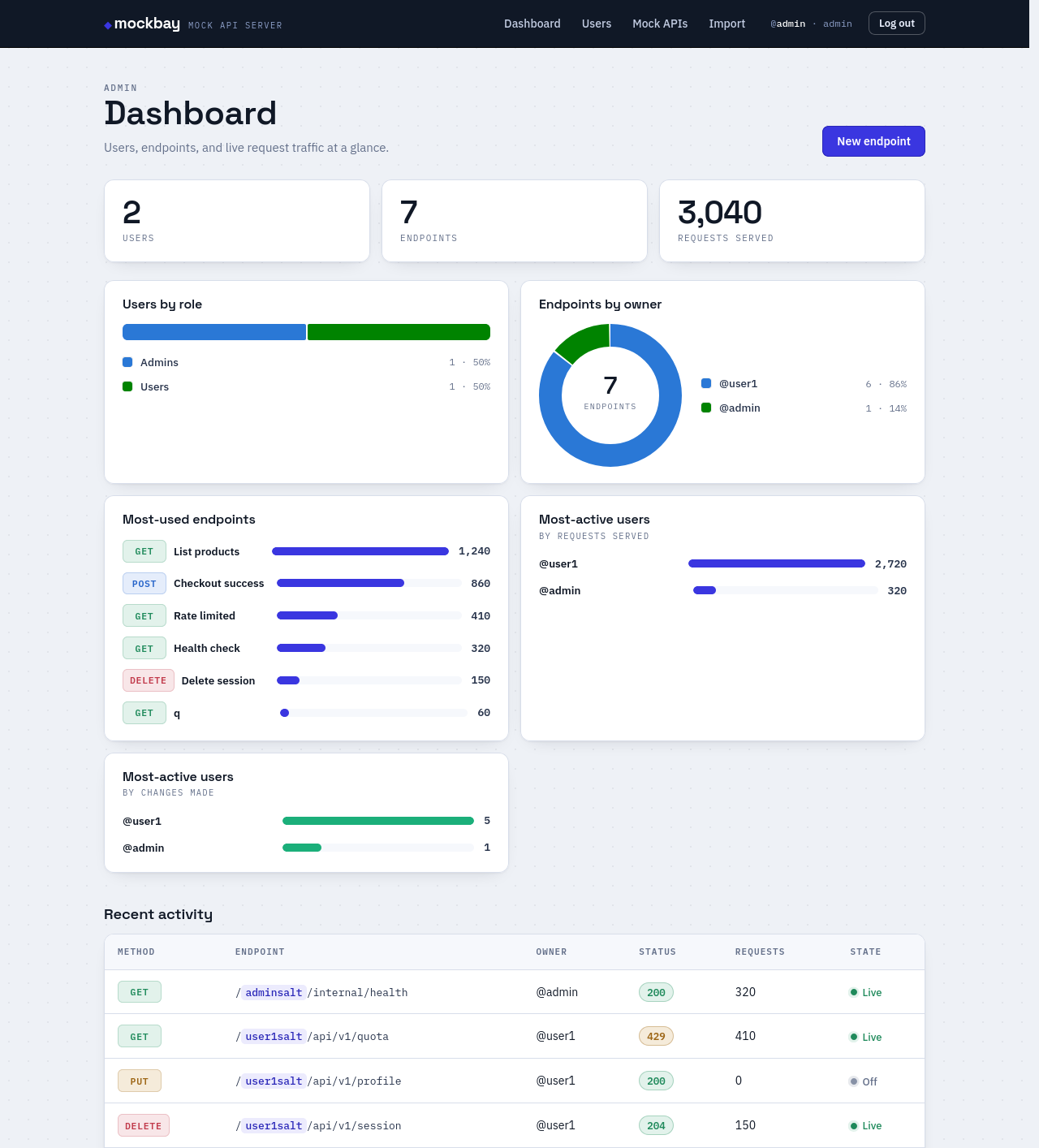Image resolution: width=1039 pixels, height=1148 pixels.
Task: Select the Endpoints stat card
Action: pos(515,221)
